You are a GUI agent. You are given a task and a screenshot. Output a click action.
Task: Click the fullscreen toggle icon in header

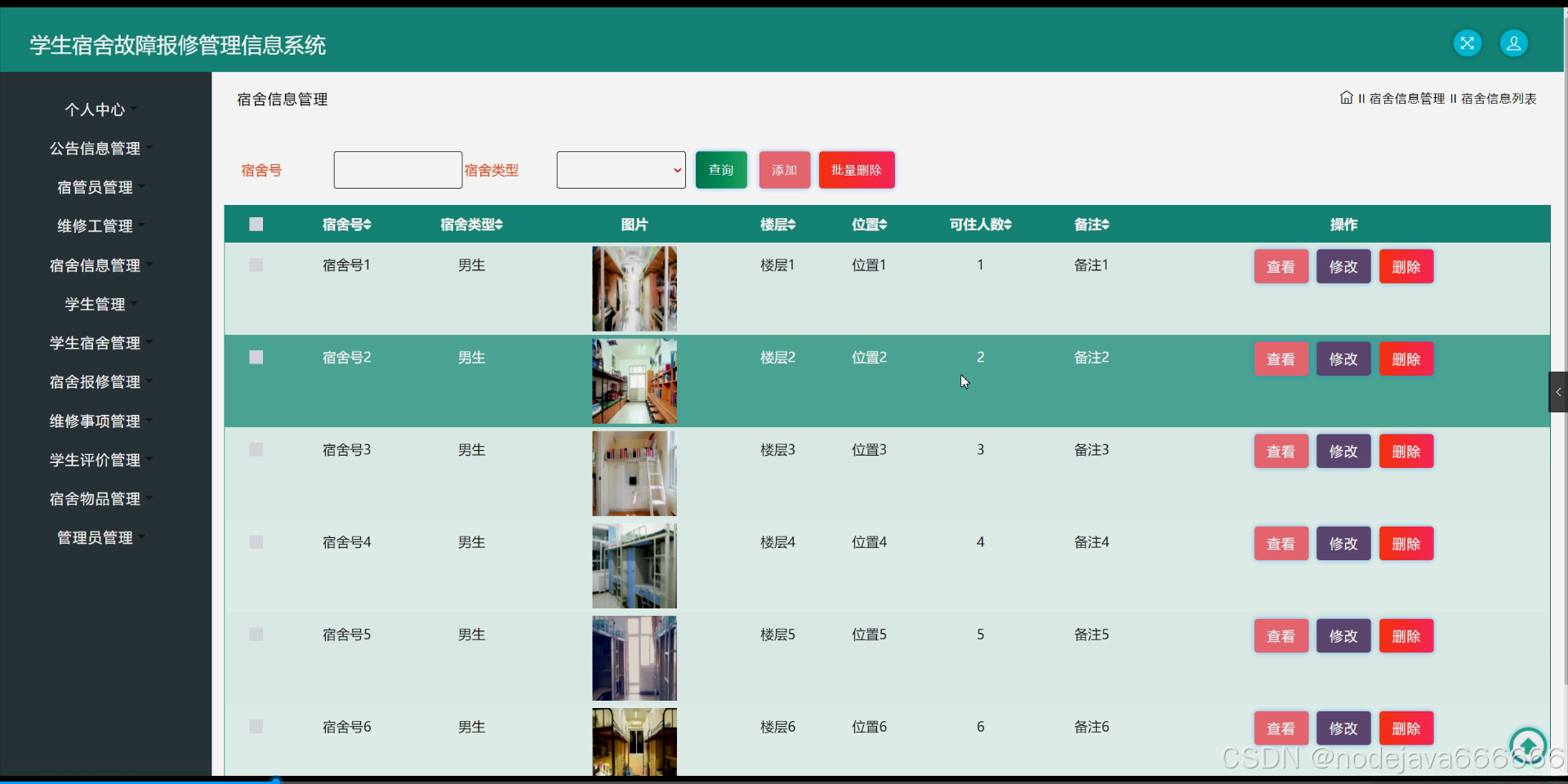(x=1467, y=43)
